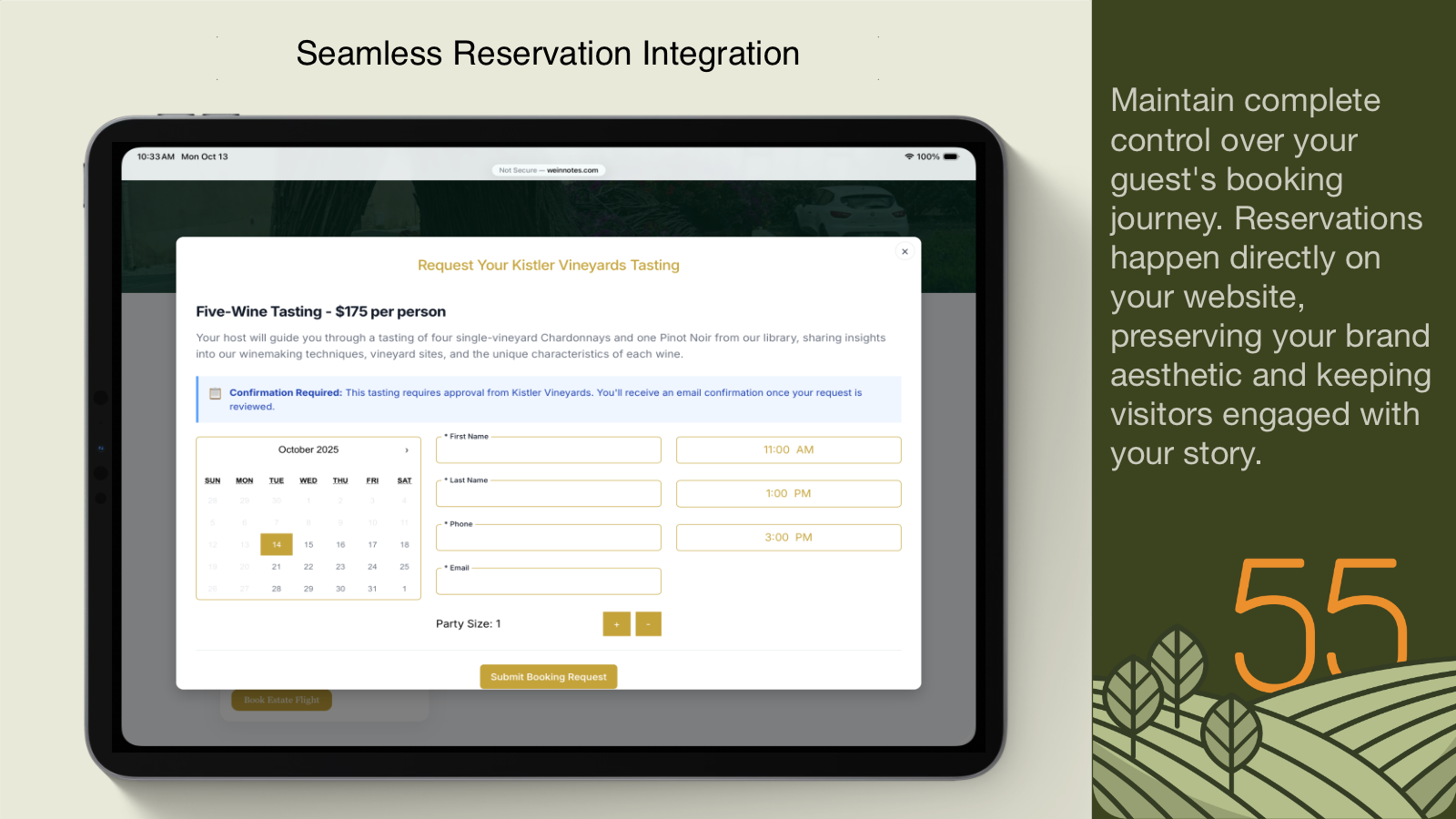Select the 1:00 PM time slot

(787, 493)
